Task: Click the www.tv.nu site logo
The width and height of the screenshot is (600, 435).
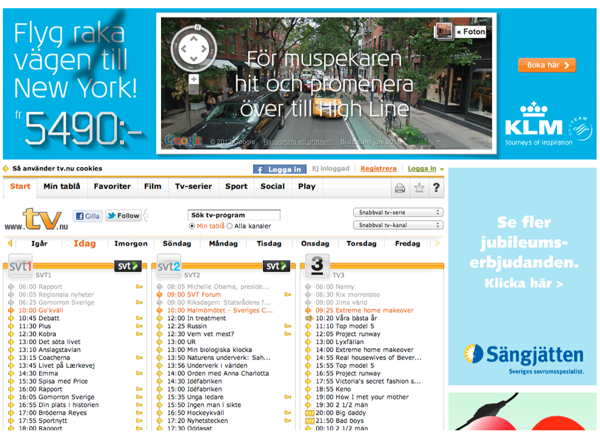Action: (36, 219)
